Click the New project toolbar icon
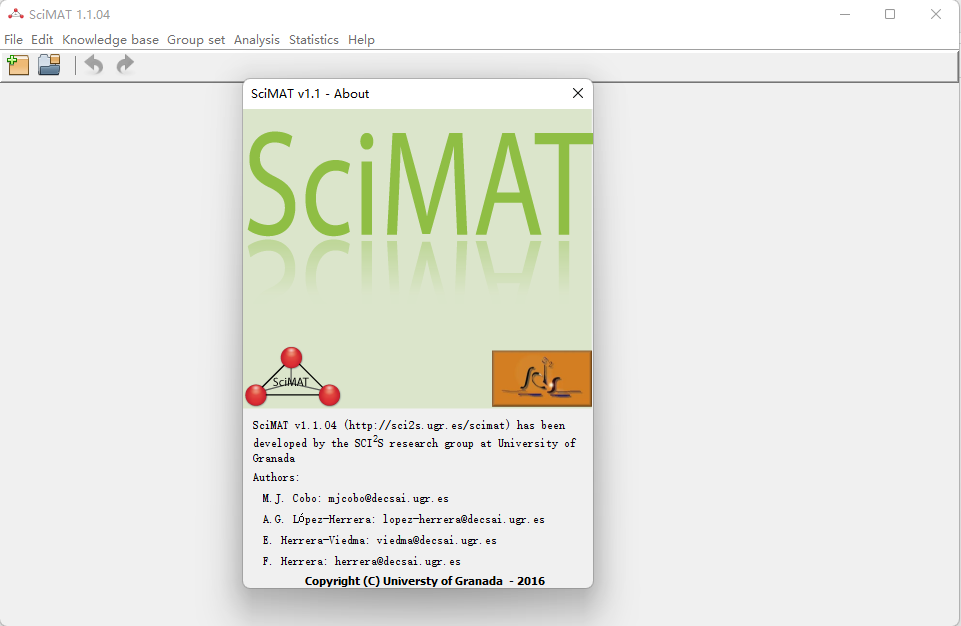 pyautogui.click(x=18, y=64)
